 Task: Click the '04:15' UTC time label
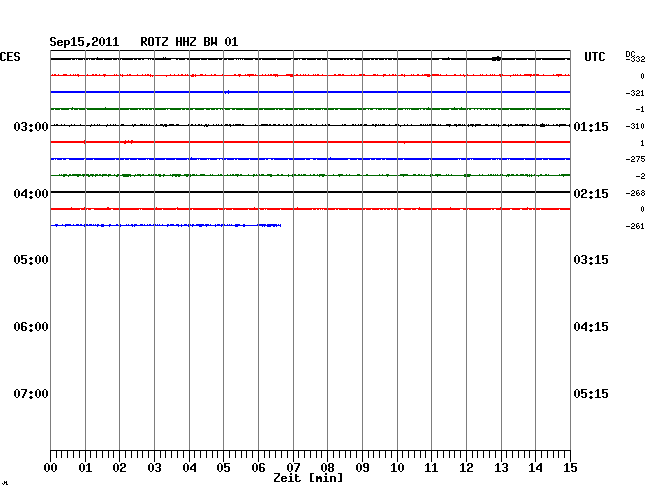point(591,327)
